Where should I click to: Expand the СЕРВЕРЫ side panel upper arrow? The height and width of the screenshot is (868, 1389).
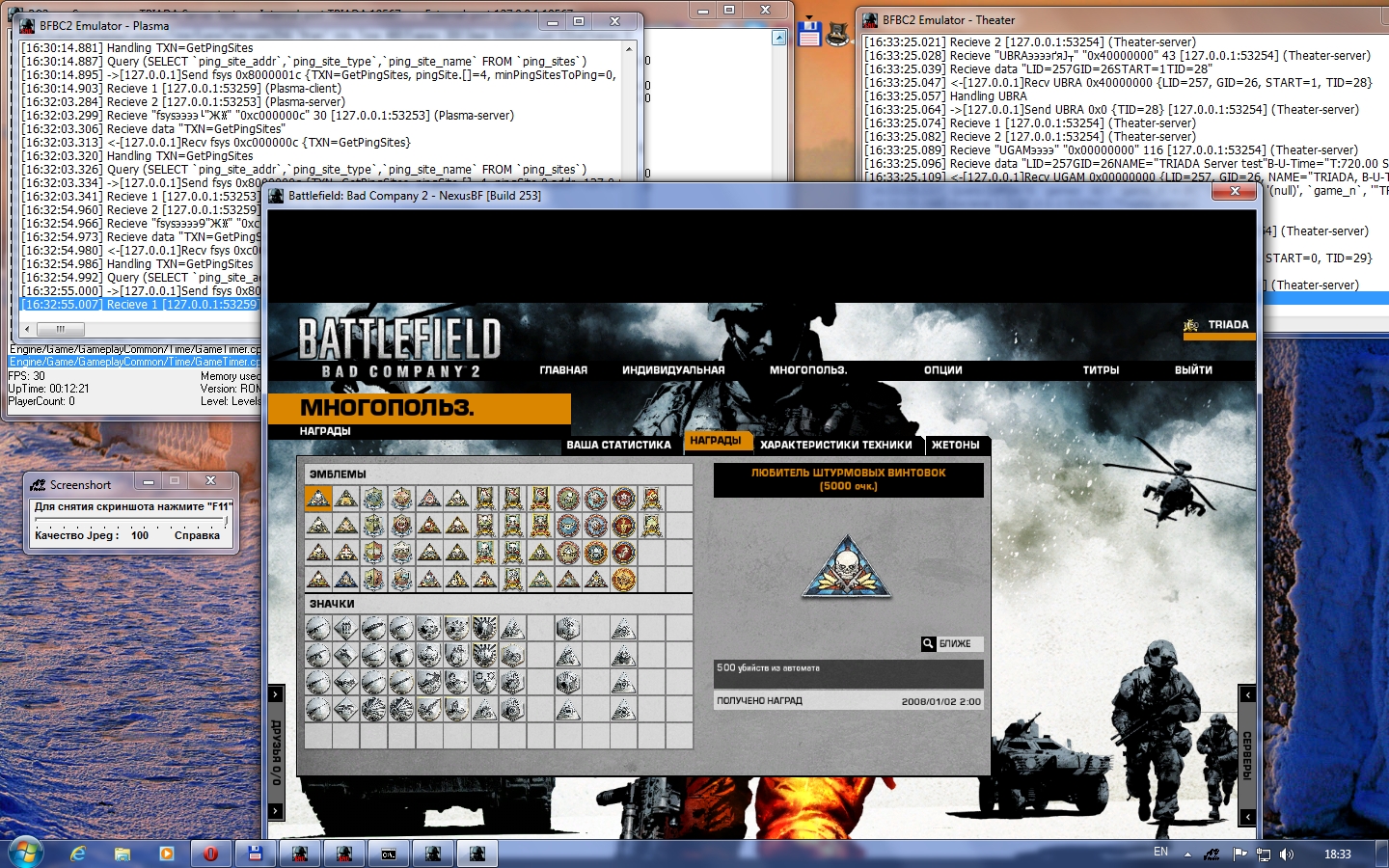click(1247, 694)
